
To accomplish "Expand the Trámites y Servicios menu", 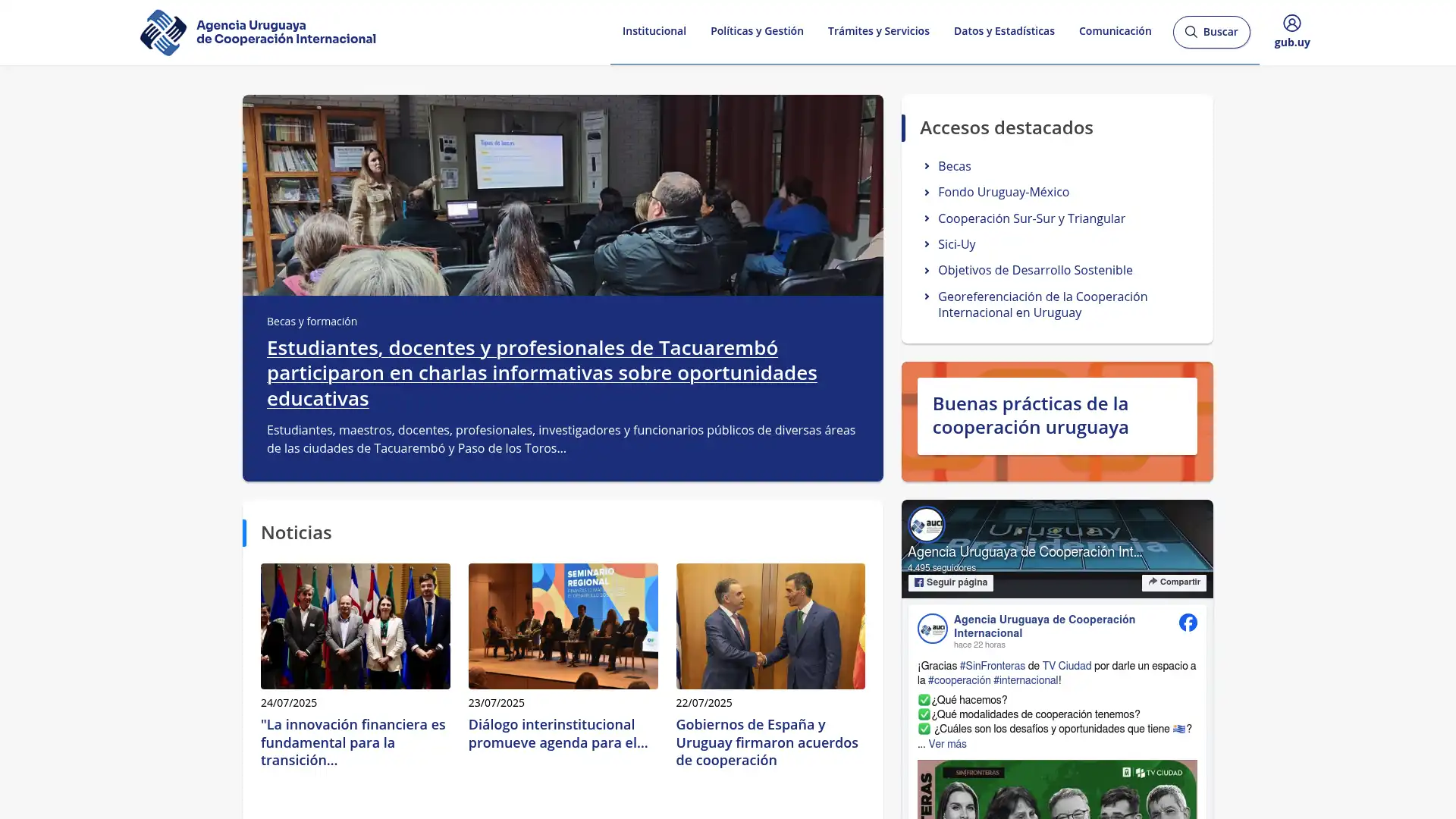I will pyautogui.click(x=878, y=31).
